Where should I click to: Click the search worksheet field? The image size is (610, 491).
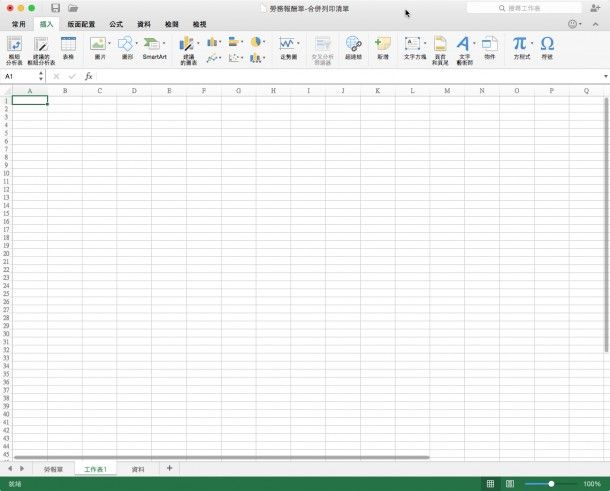524,8
